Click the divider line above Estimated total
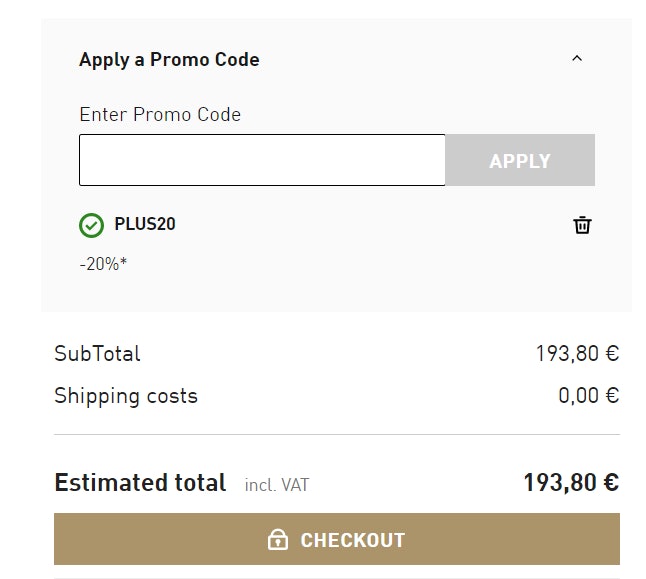Screen dimensions: 646x579 [337, 435]
